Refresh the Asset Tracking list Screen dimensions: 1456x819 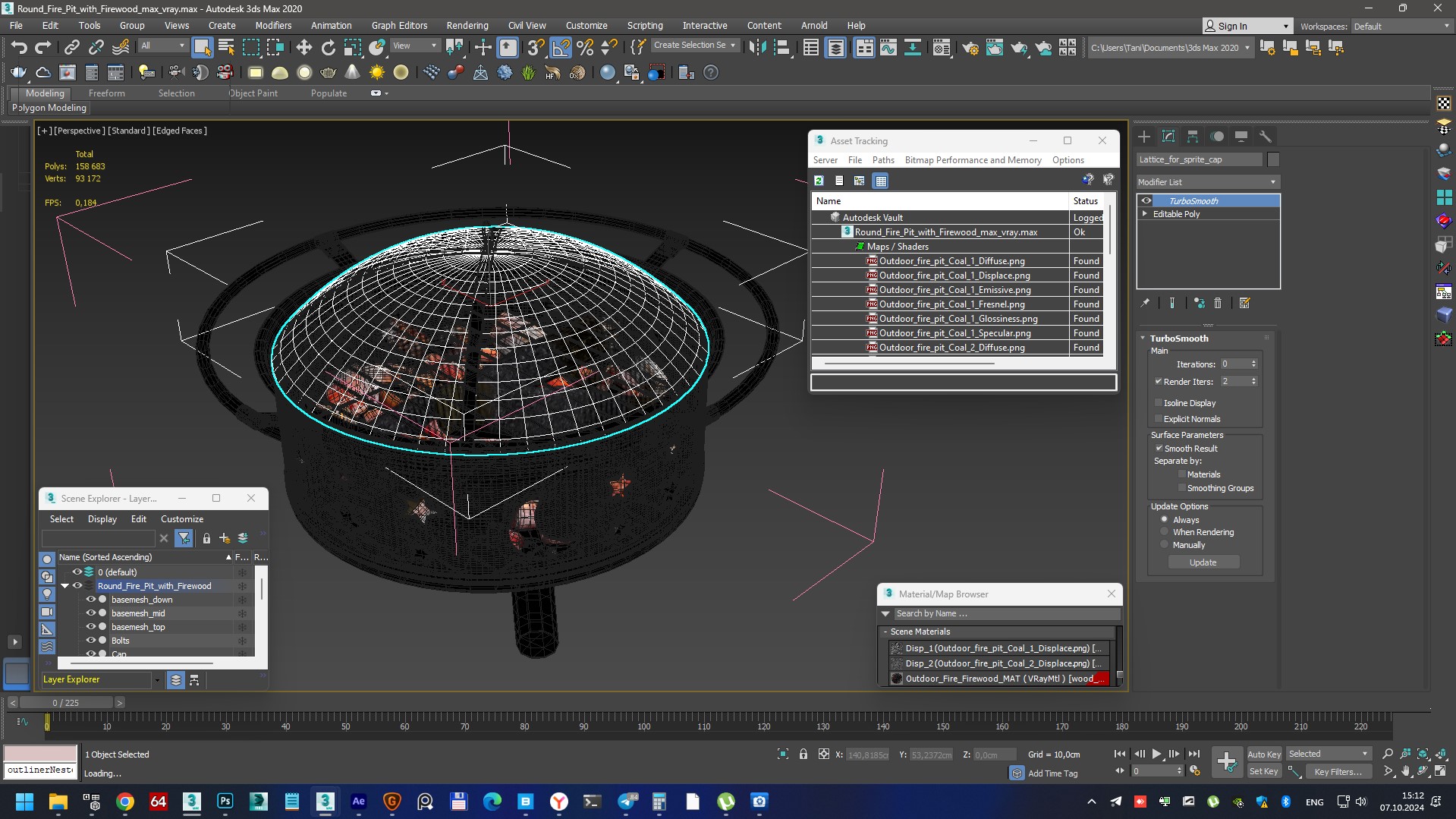coord(819,181)
